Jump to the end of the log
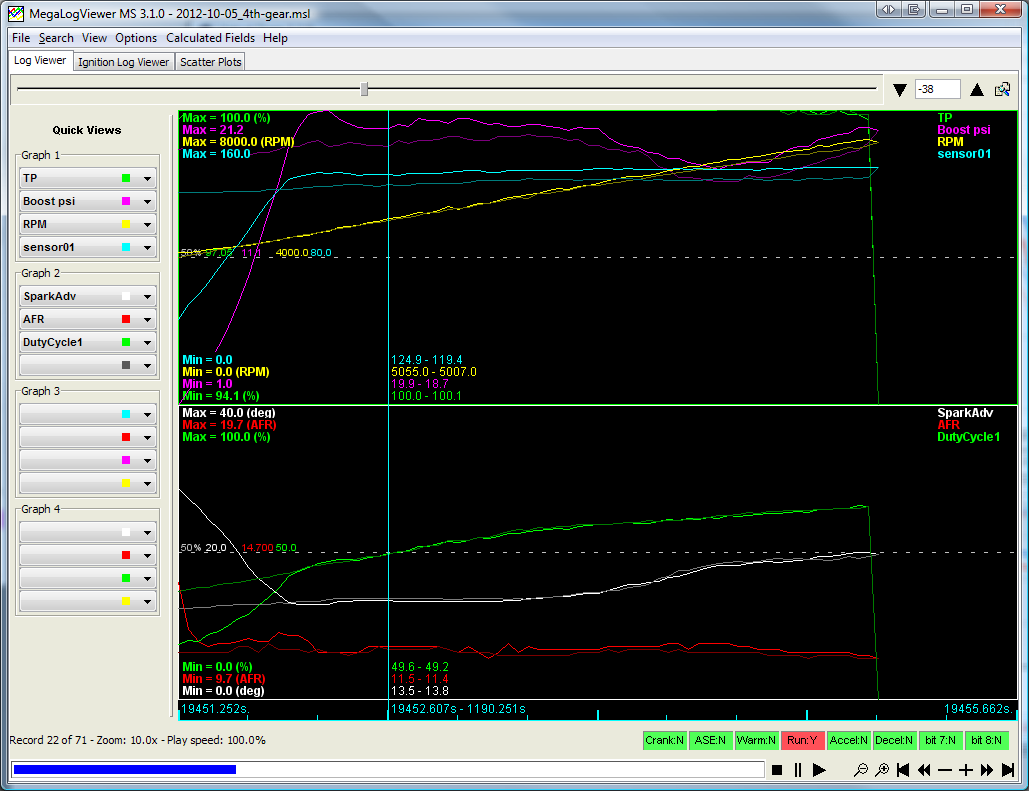 point(1008,769)
